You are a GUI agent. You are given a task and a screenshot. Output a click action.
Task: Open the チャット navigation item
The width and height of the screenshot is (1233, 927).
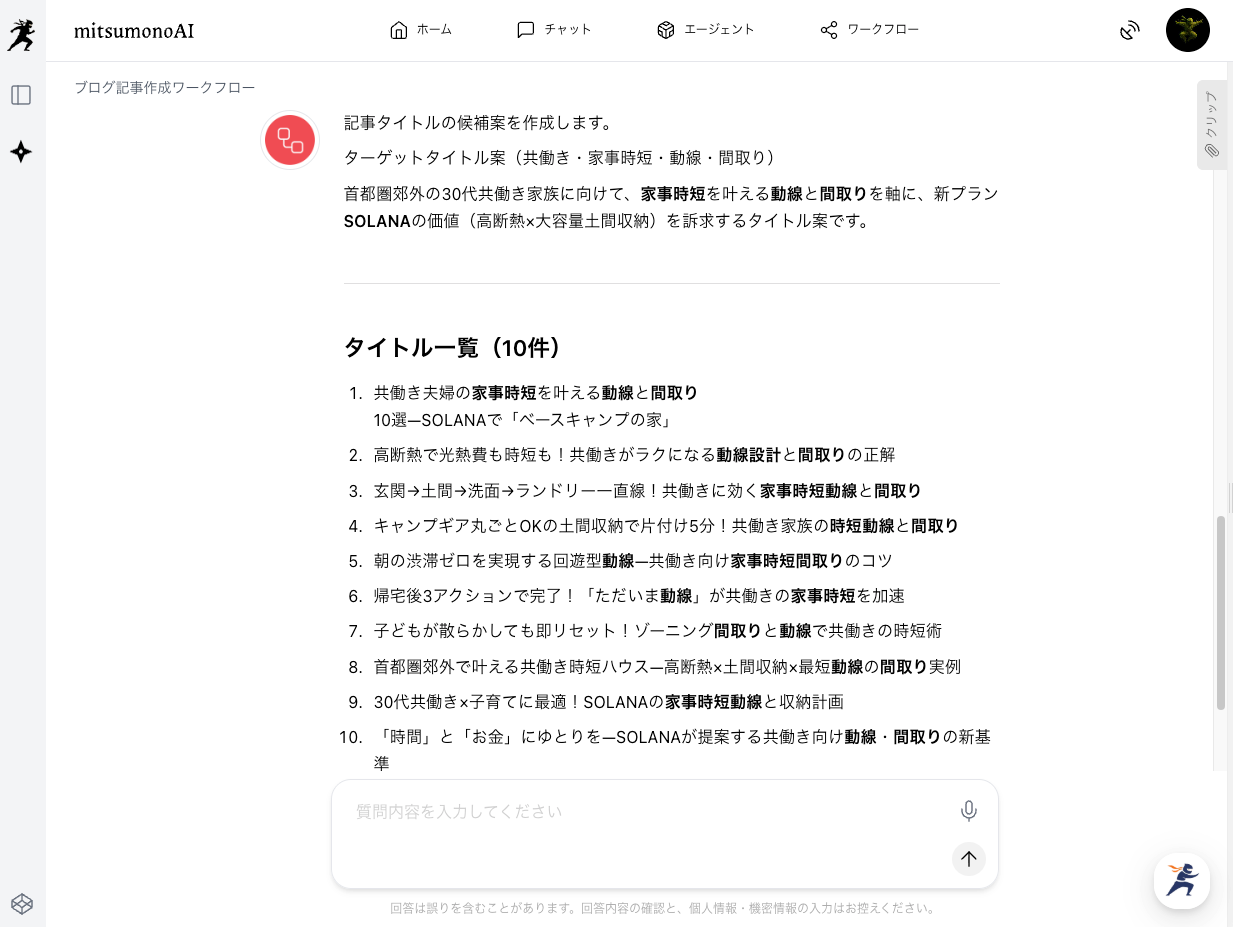coord(554,30)
